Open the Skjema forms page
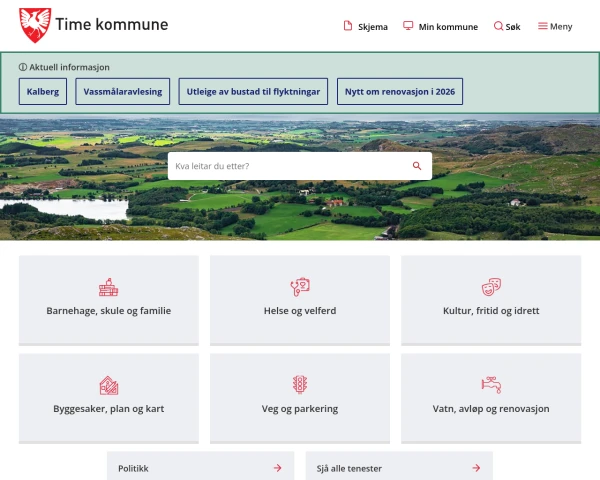 coord(365,27)
